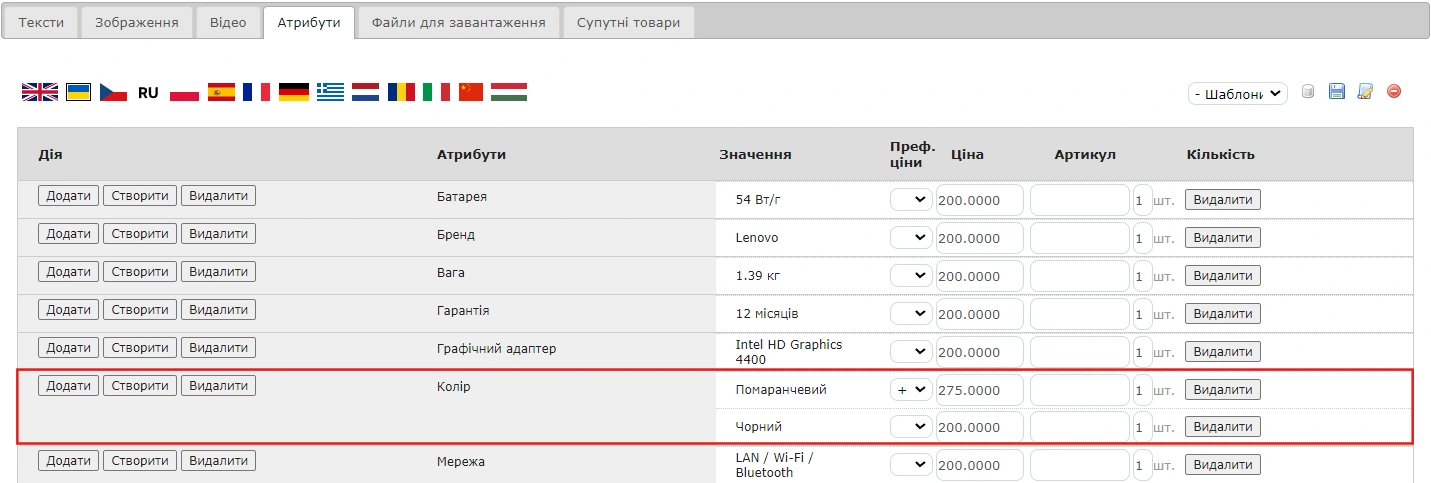This screenshot has width=1431, height=483.
Task: Click the gray database cylinder icon
Action: point(1308,92)
